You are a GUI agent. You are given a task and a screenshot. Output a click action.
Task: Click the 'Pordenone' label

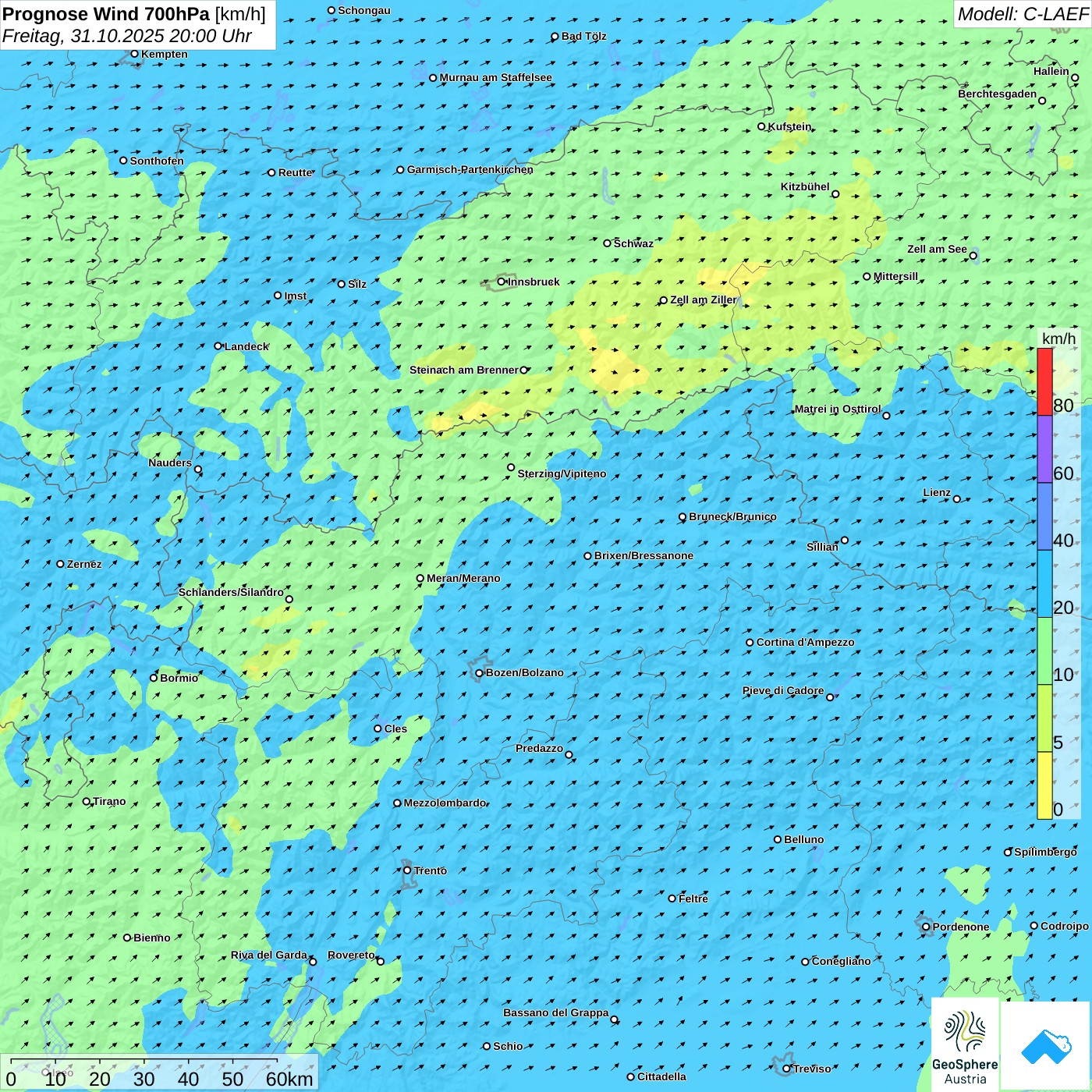click(961, 927)
